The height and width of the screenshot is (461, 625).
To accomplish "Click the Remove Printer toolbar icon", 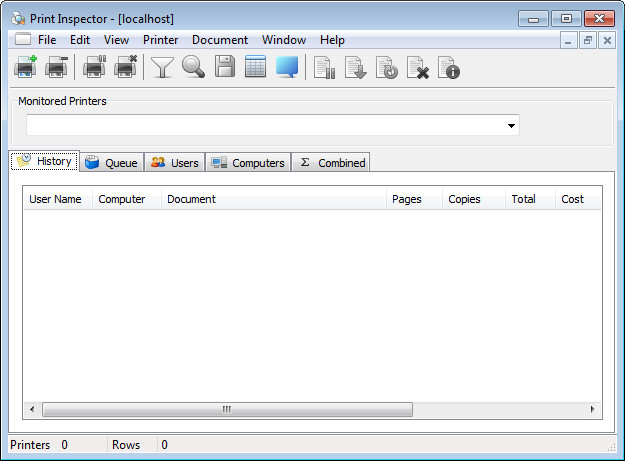I will click(x=56, y=67).
